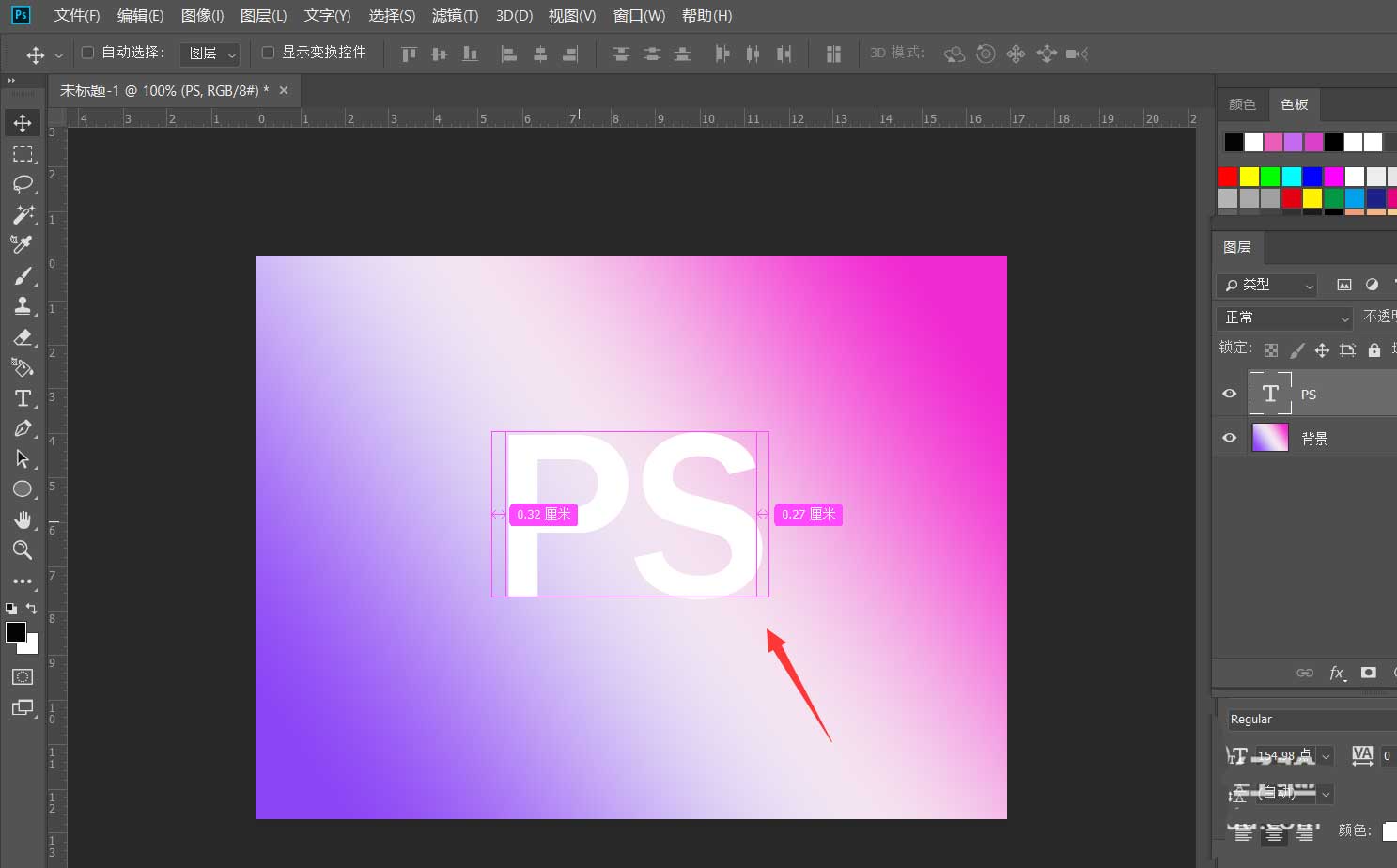Open the foreground color picker

[16, 632]
